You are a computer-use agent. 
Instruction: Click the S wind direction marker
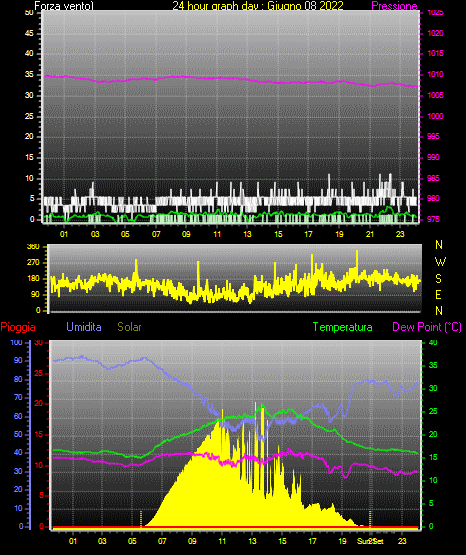tap(438, 279)
